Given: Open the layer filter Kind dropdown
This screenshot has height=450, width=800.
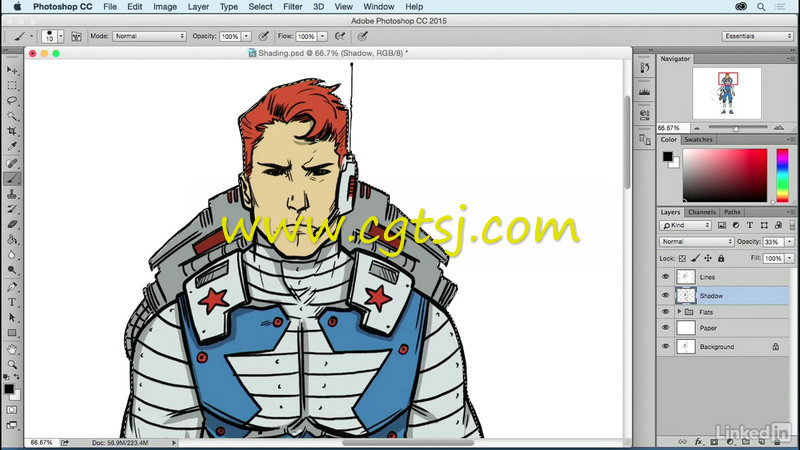Looking at the screenshot, I should coord(685,225).
